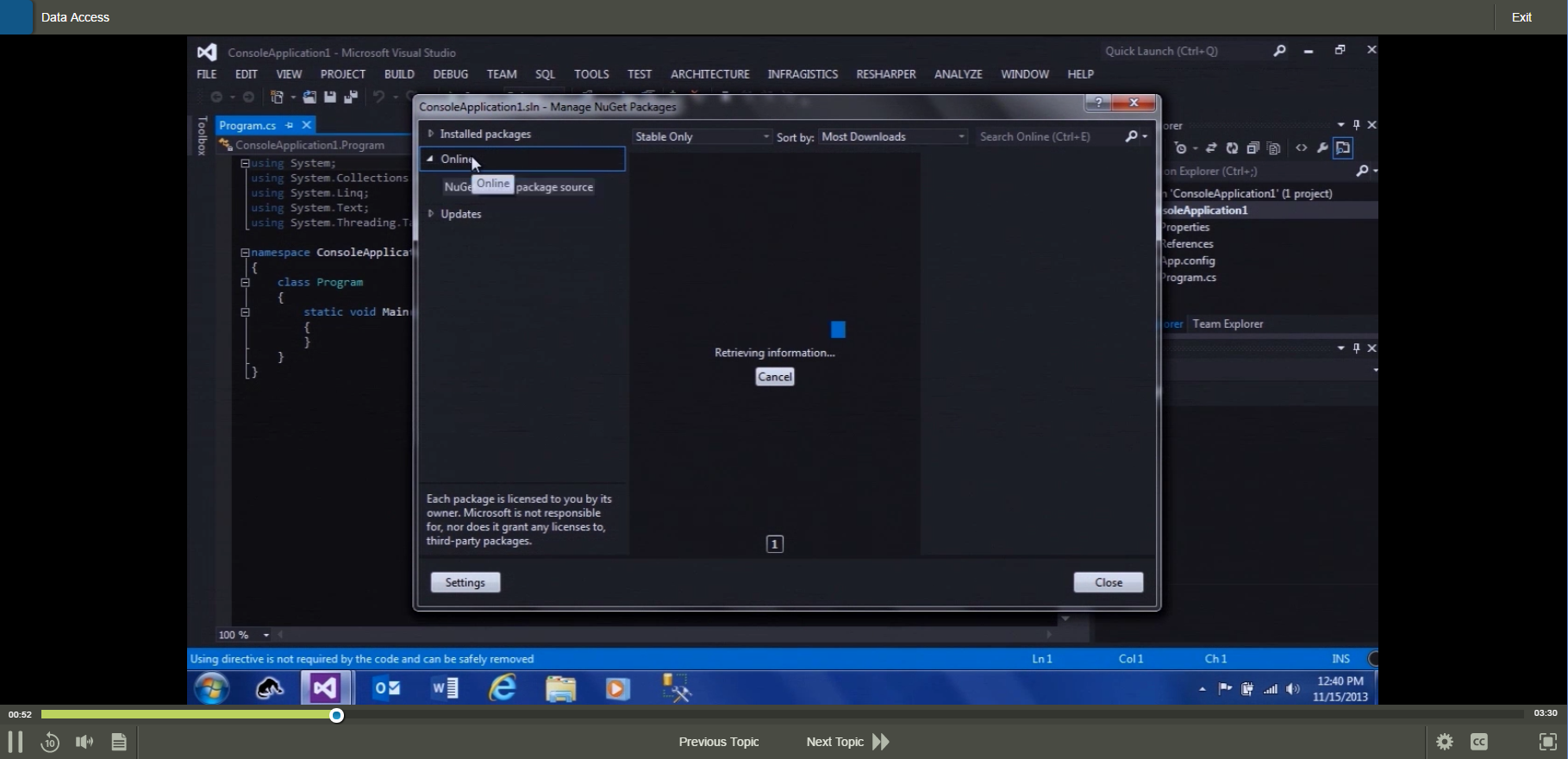Click Solution Explorer View Code icon
The image size is (1568, 759).
click(1302, 148)
